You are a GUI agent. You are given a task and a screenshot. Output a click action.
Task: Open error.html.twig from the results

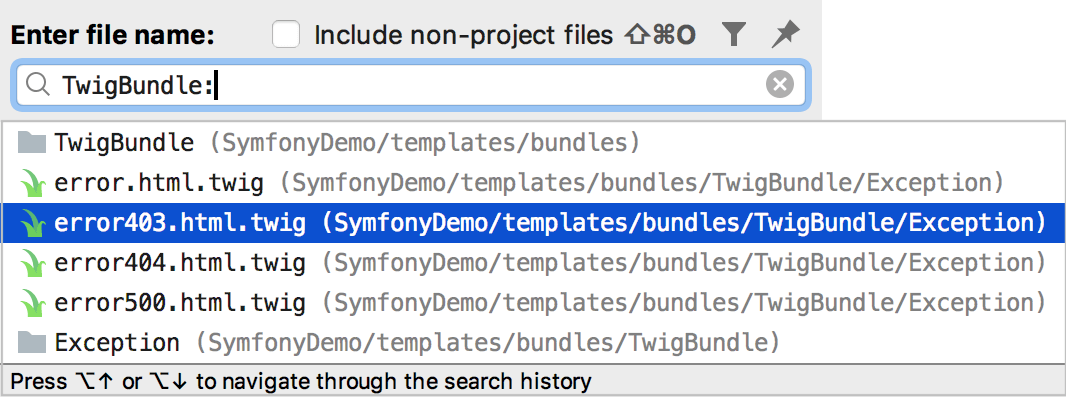[533, 183]
